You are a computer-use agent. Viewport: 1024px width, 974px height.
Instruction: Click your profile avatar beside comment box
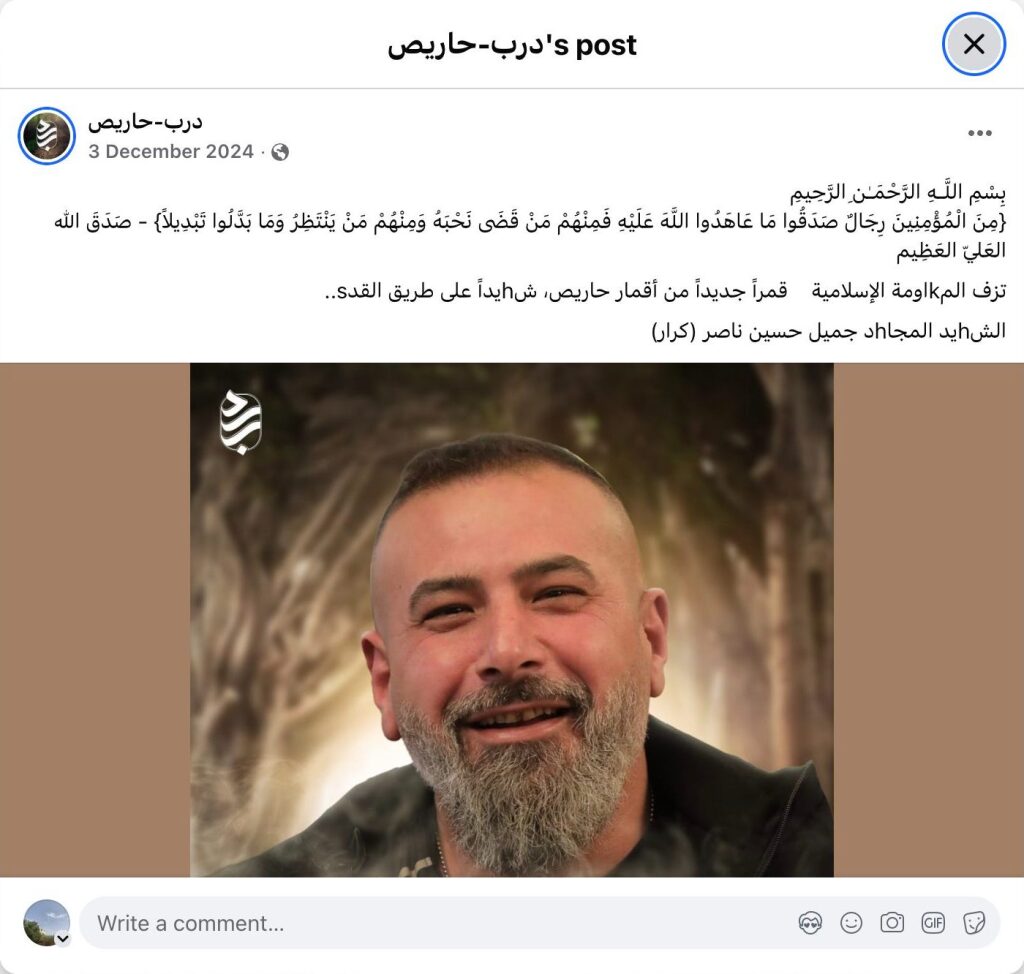point(46,922)
